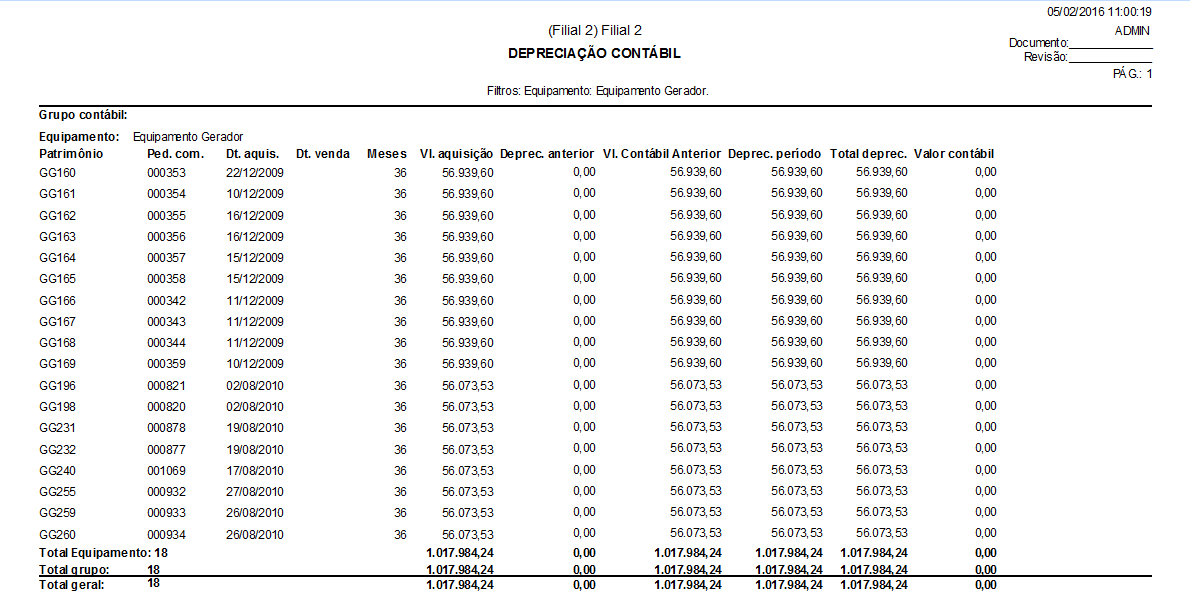
Task: Click acquisition date 17/08/2010
Action: 255,471
